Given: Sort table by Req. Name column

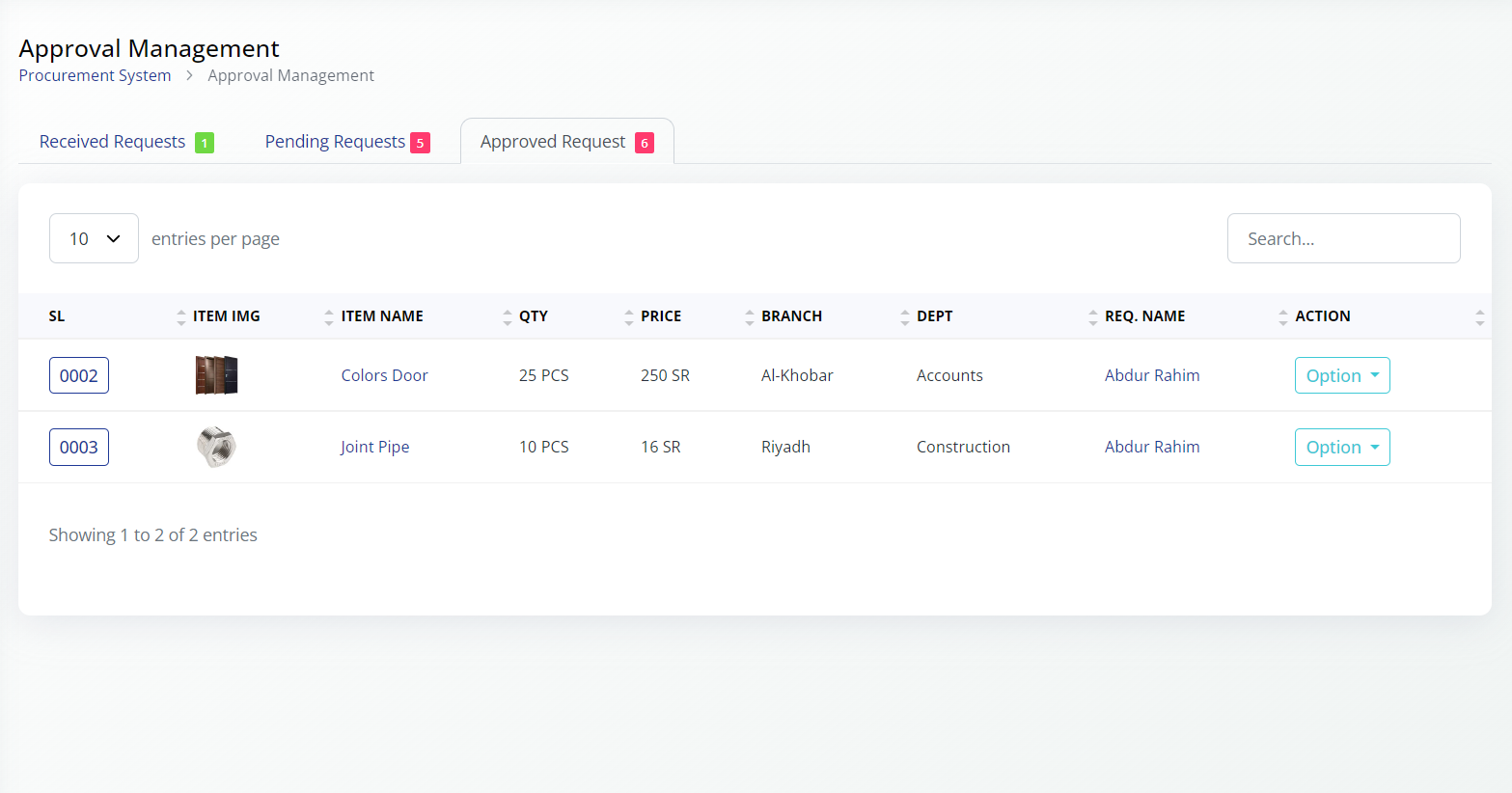Looking at the screenshot, I should (1144, 316).
